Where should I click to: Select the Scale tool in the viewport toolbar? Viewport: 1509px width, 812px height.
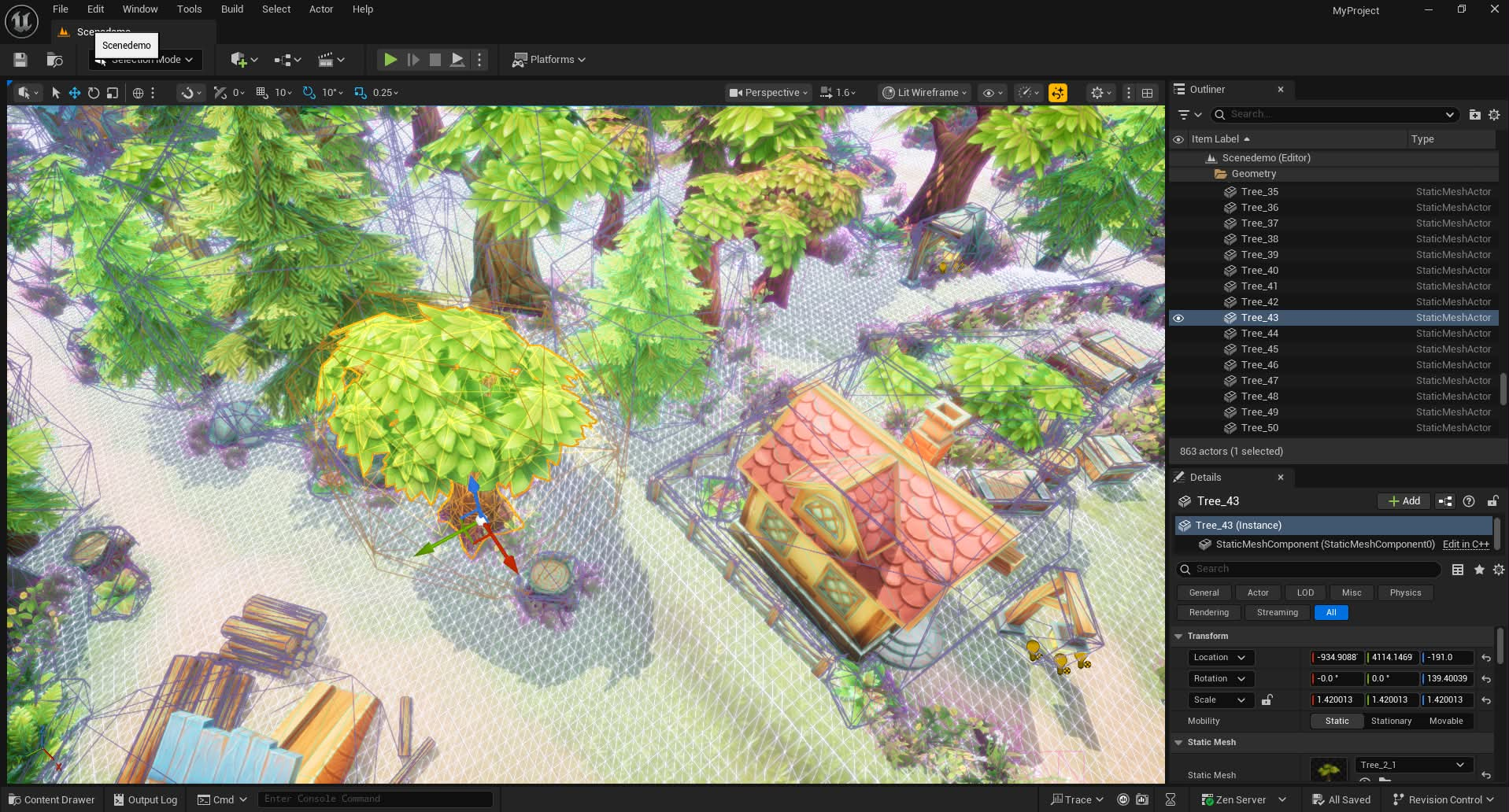click(x=113, y=93)
